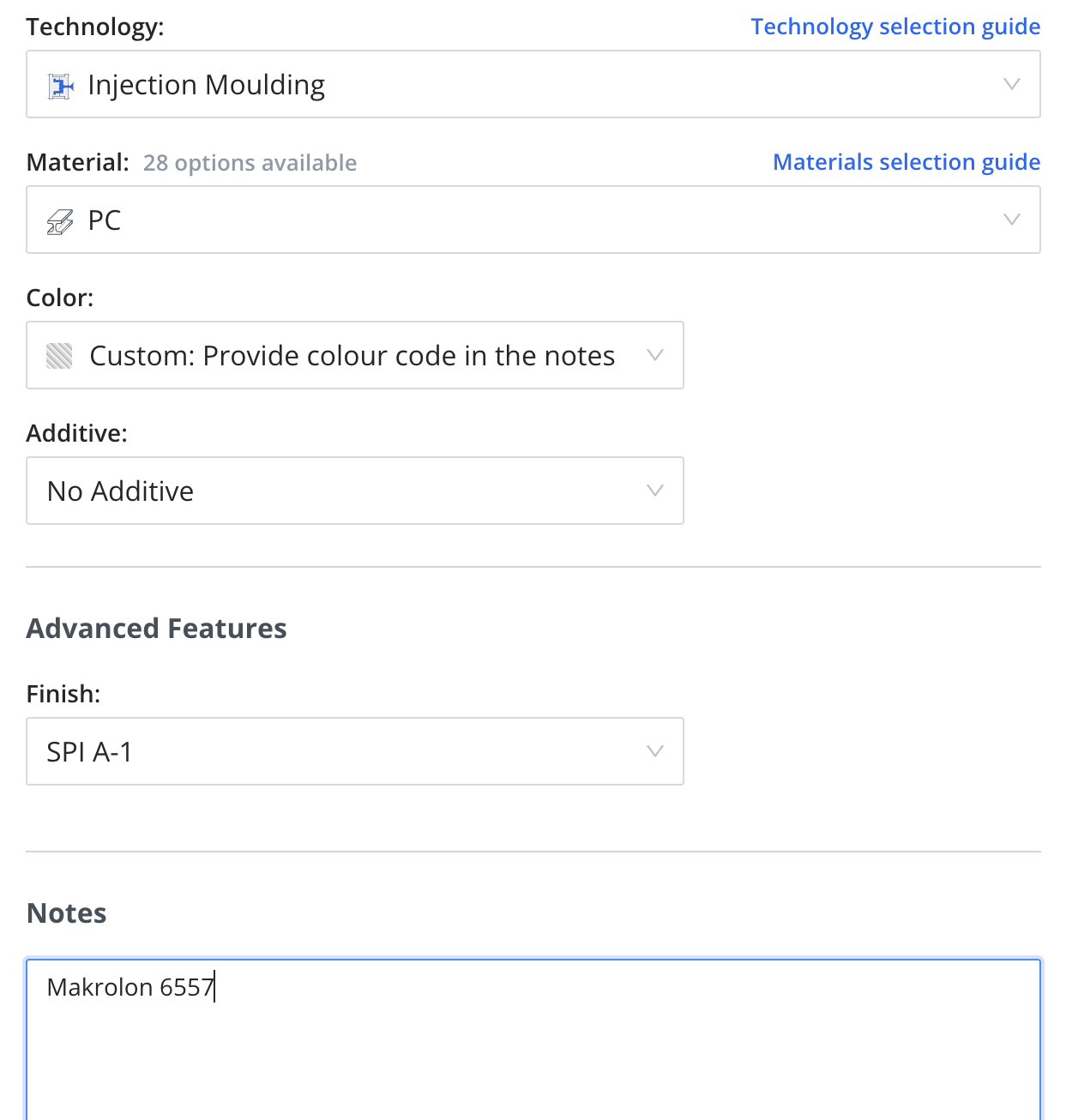Screen dimensions: 1072x1120
Task: Click "Custom: Provide colour code" selected value
Action: click(352, 356)
